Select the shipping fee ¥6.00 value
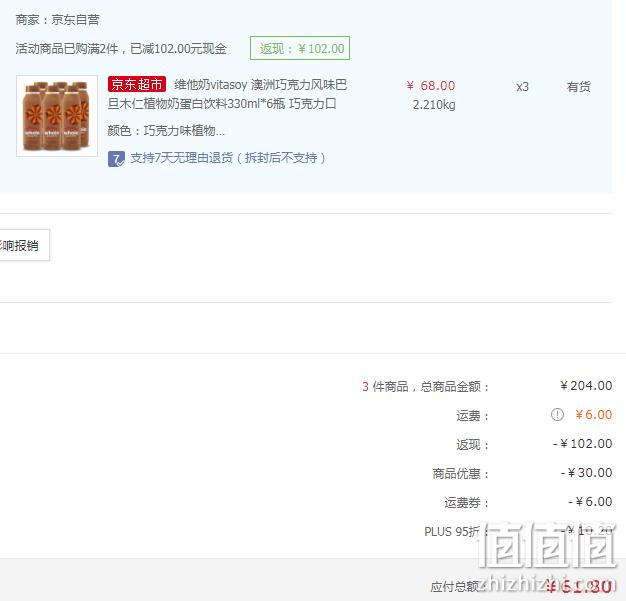Viewport: 626px width, 601px height. tap(594, 415)
